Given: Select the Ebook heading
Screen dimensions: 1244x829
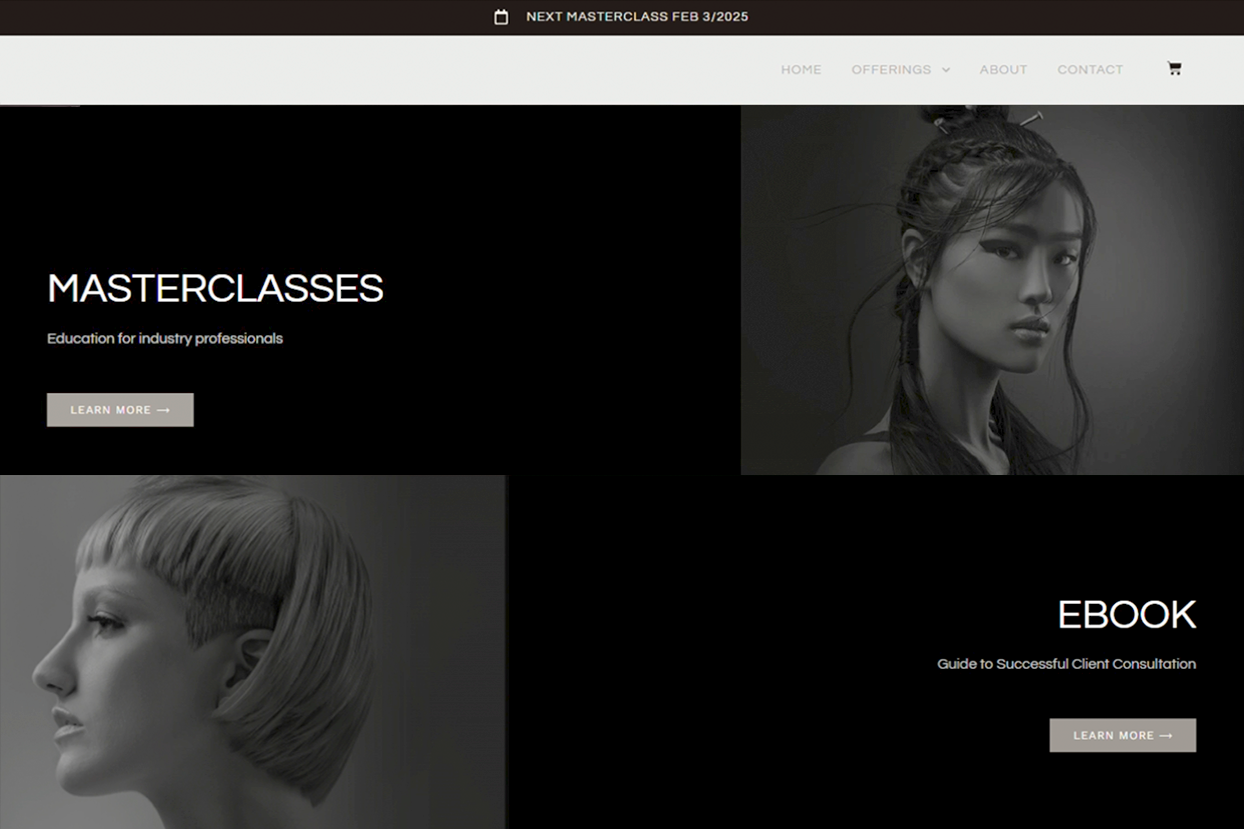Looking at the screenshot, I should tap(1126, 615).
